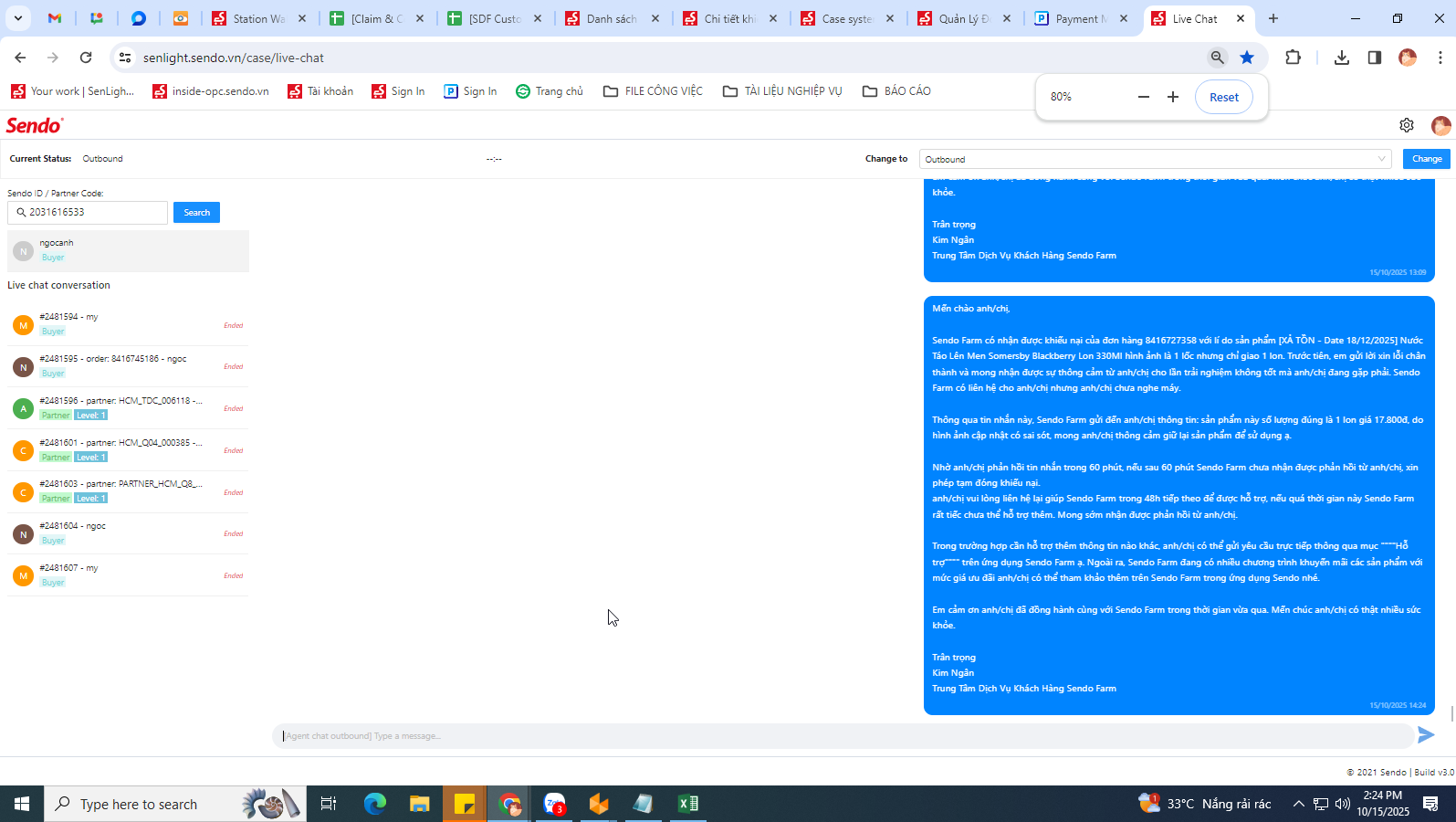This screenshot has height=822, width=1456.
Task: Open conversation #2481596 partner HCM_TDC_006118
Action: pyautogui.click(x=128, y=408)
